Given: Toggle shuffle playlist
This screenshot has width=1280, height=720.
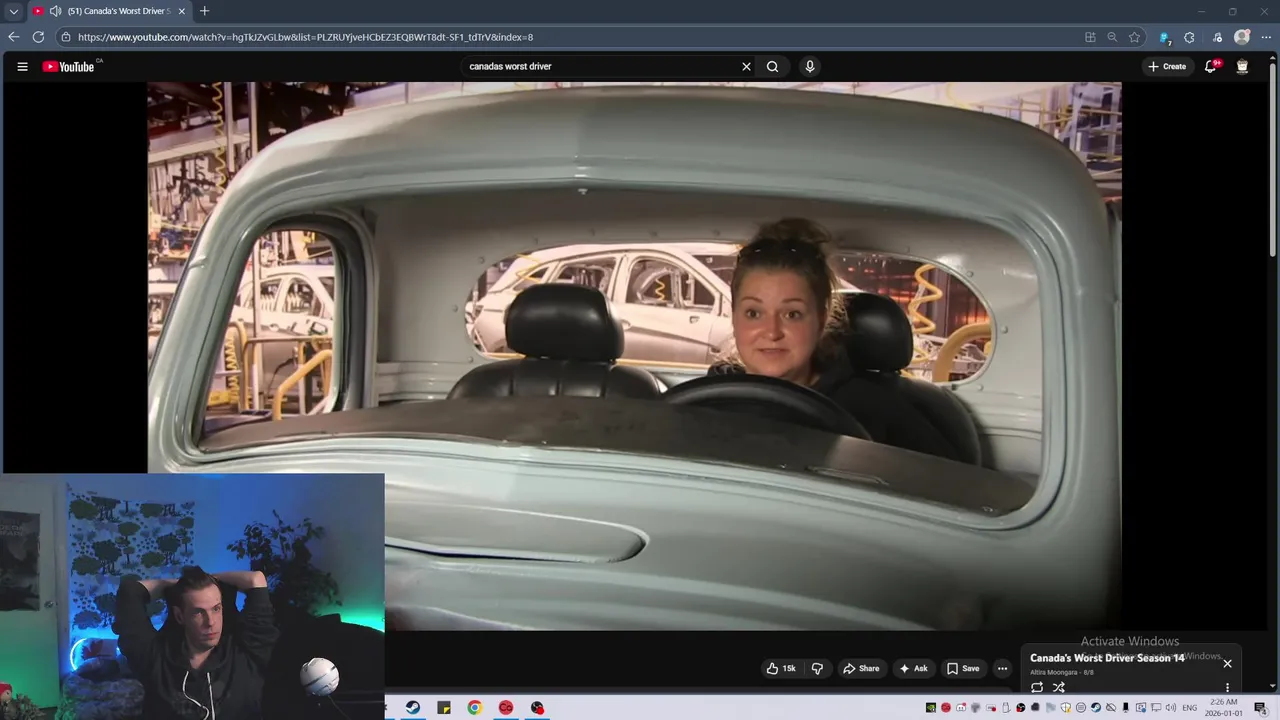Looking at the screenshot, I should (1059, 688).
